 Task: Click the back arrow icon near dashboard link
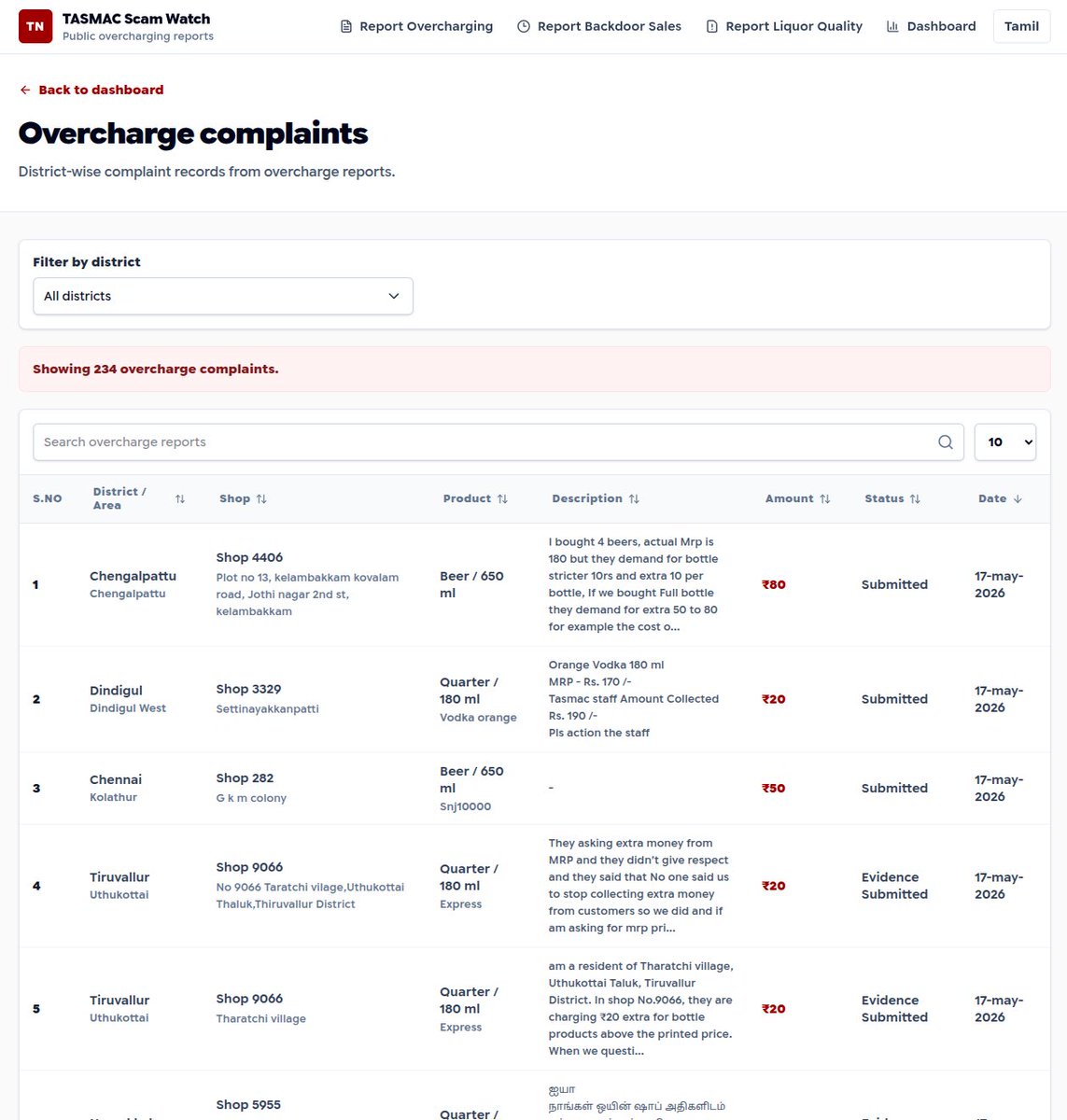[x=25, y=90]
